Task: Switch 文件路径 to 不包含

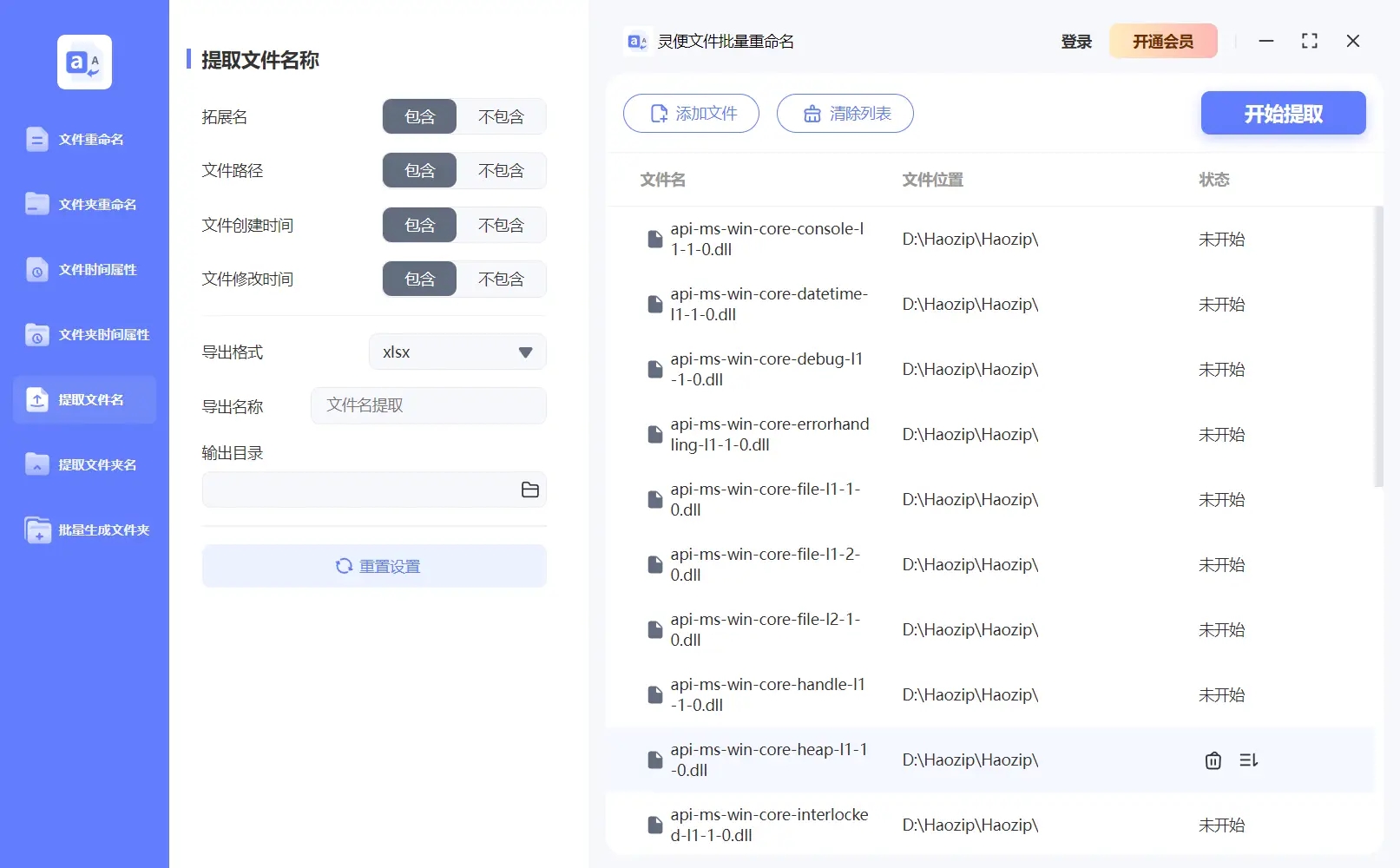Action: coord(501,170)
